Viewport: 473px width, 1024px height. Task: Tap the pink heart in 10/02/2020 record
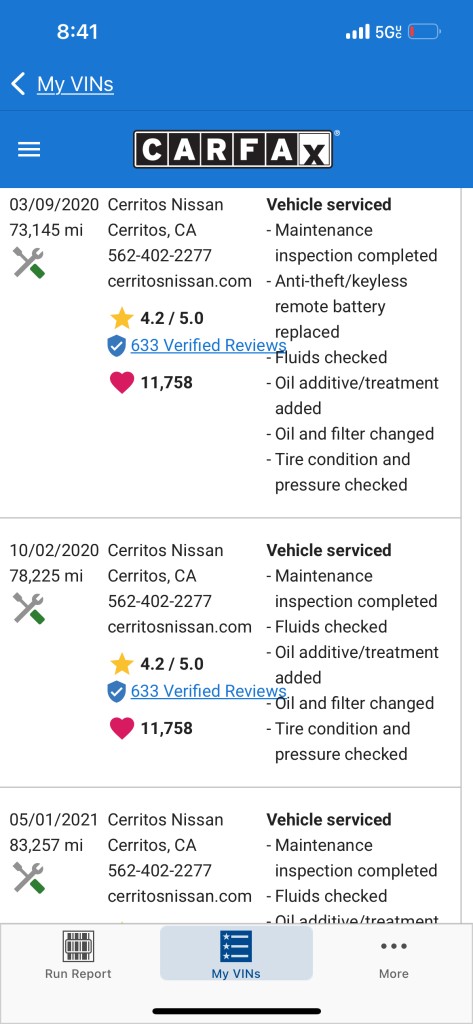122,728
